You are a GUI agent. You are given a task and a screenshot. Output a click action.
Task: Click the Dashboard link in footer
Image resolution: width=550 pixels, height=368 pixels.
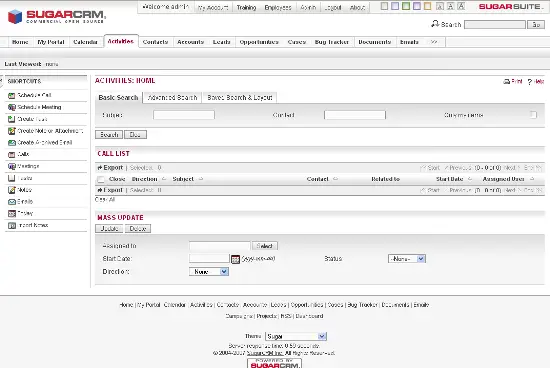pyautogui.click(x=309, y=316)
